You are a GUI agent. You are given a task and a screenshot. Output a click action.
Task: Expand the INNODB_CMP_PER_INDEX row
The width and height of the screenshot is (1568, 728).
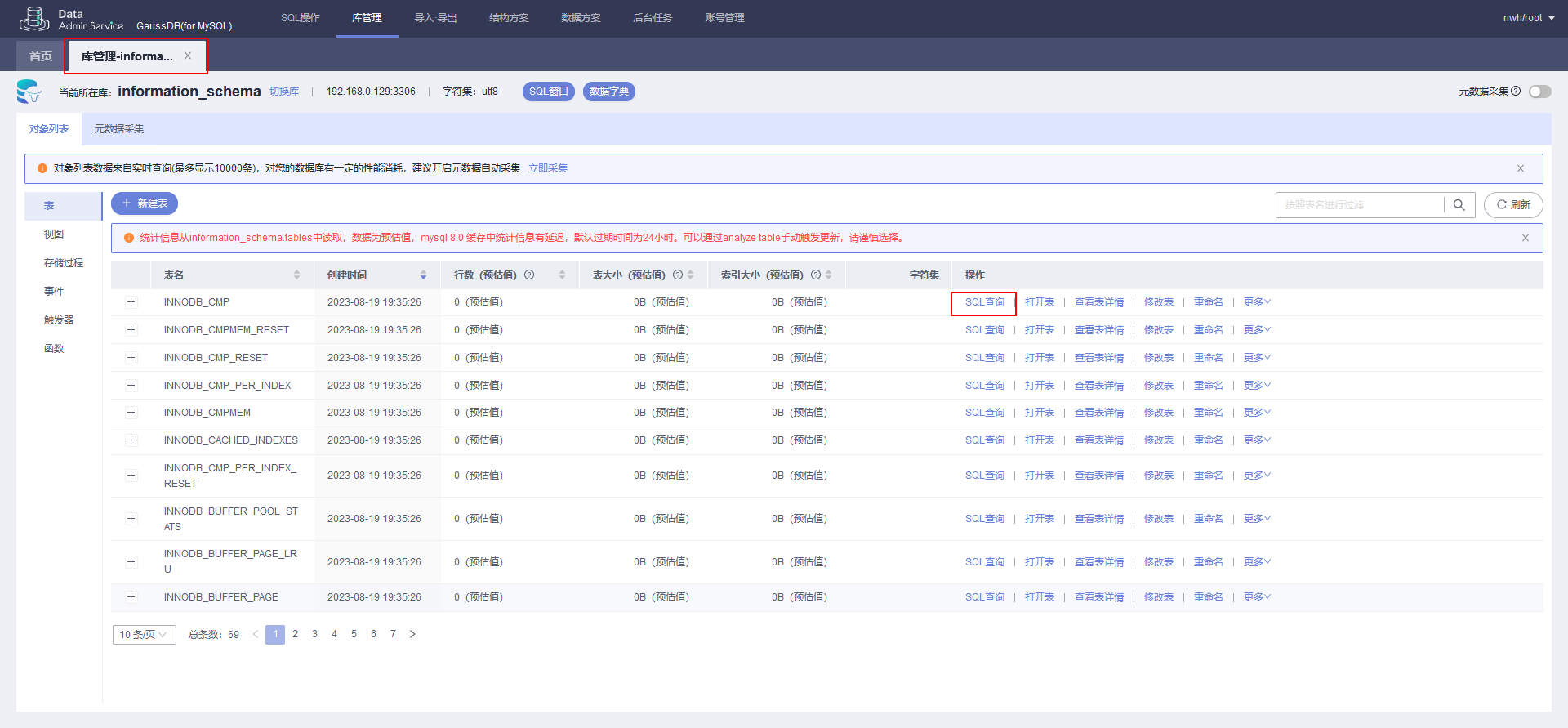tap(131, 386)
